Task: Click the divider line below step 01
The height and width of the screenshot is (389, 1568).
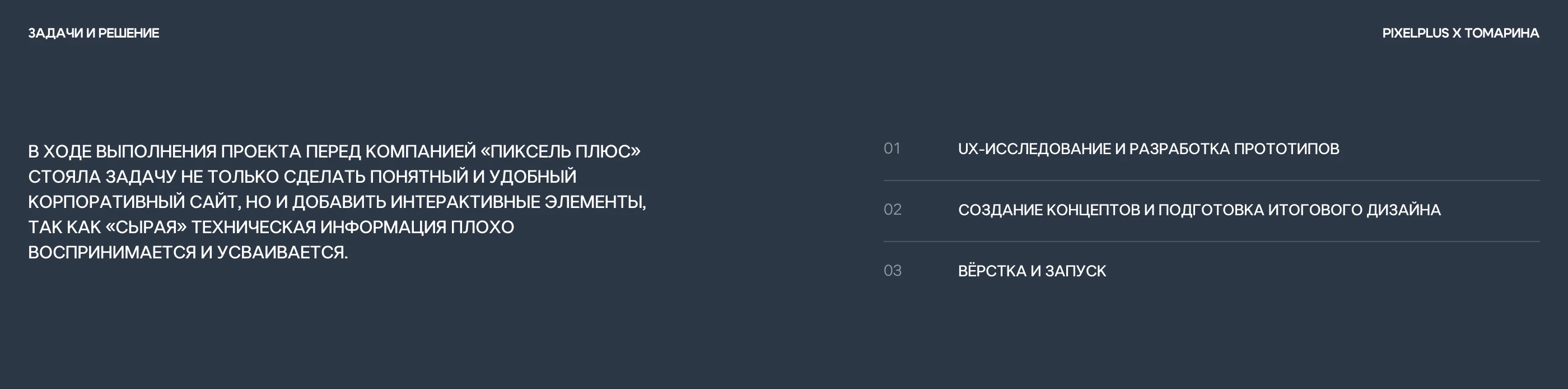Action: pyautogui.click(x=1211, y=180)
